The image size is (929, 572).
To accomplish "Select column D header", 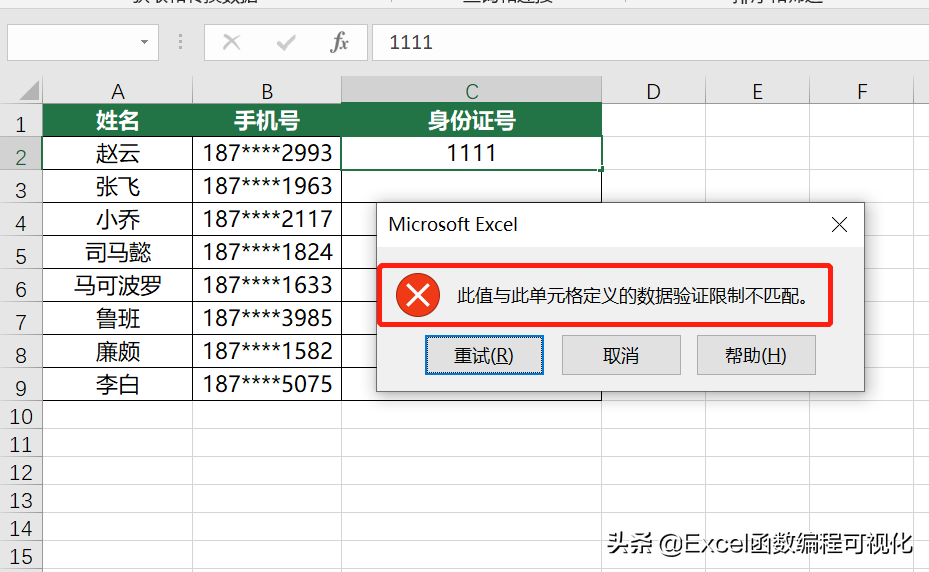I will 653,91.
